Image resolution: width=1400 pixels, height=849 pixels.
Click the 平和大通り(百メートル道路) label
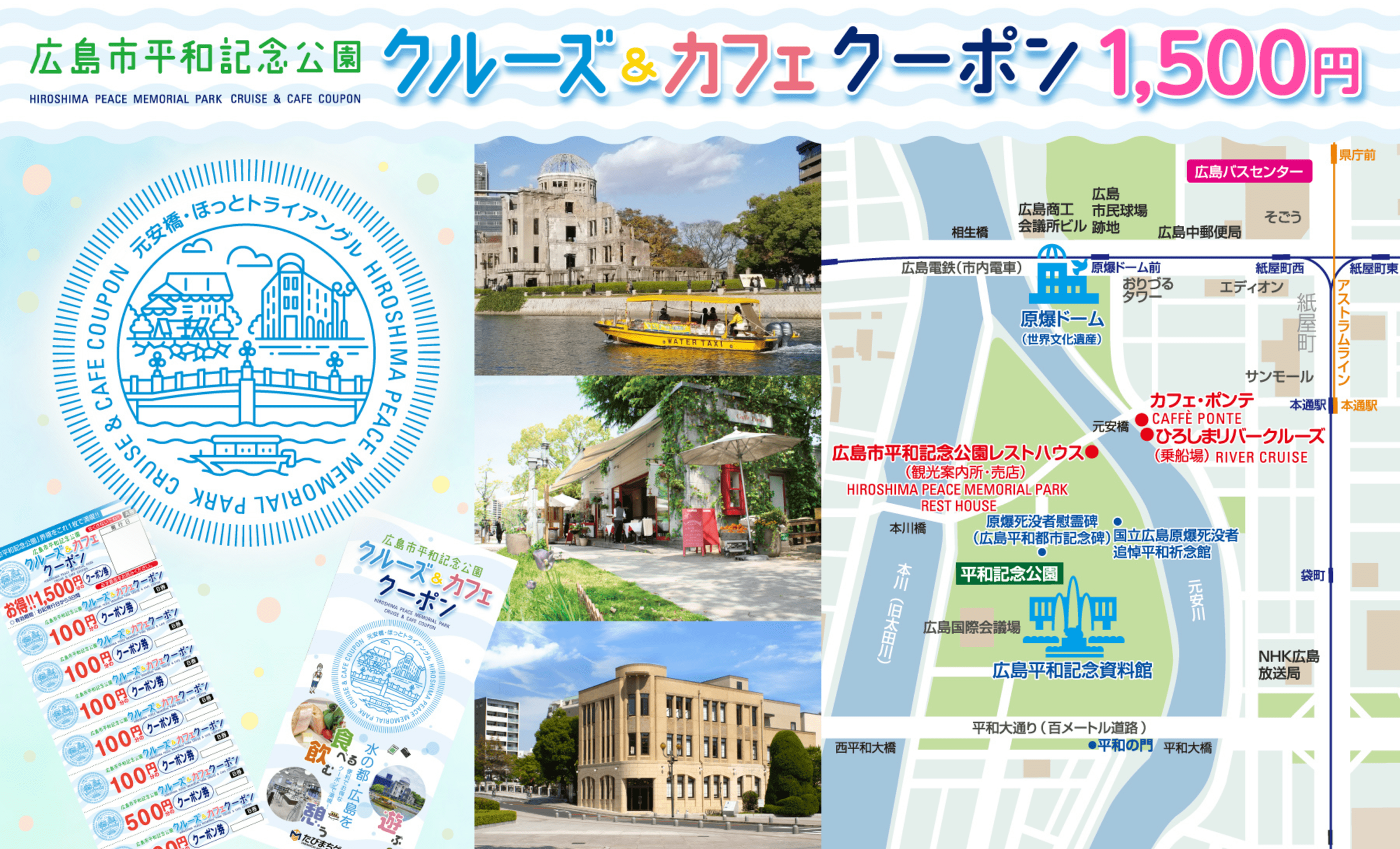click(1059, 727)
